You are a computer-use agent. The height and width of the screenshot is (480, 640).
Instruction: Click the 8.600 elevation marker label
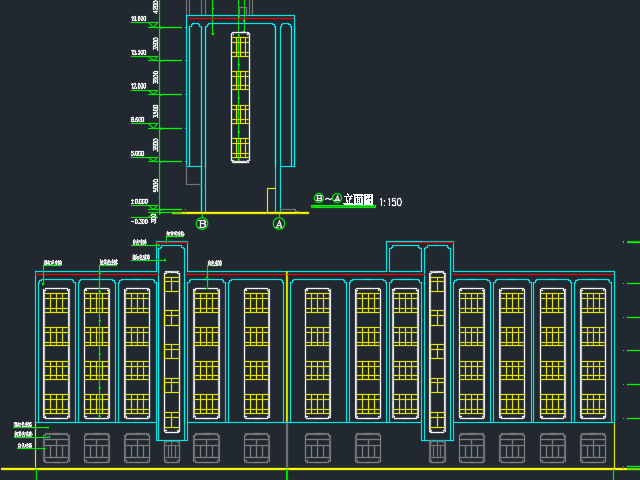pos(137,120)
